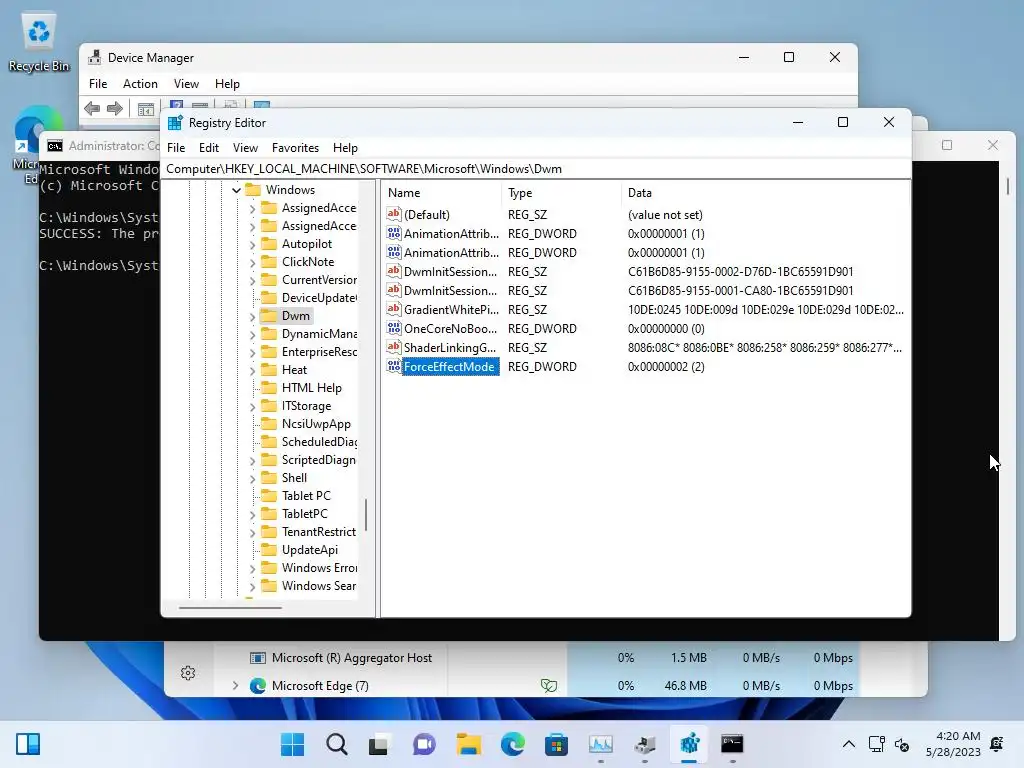Open Device Manager File menu
Screen dimensions: 1024x768
[98, 84]
